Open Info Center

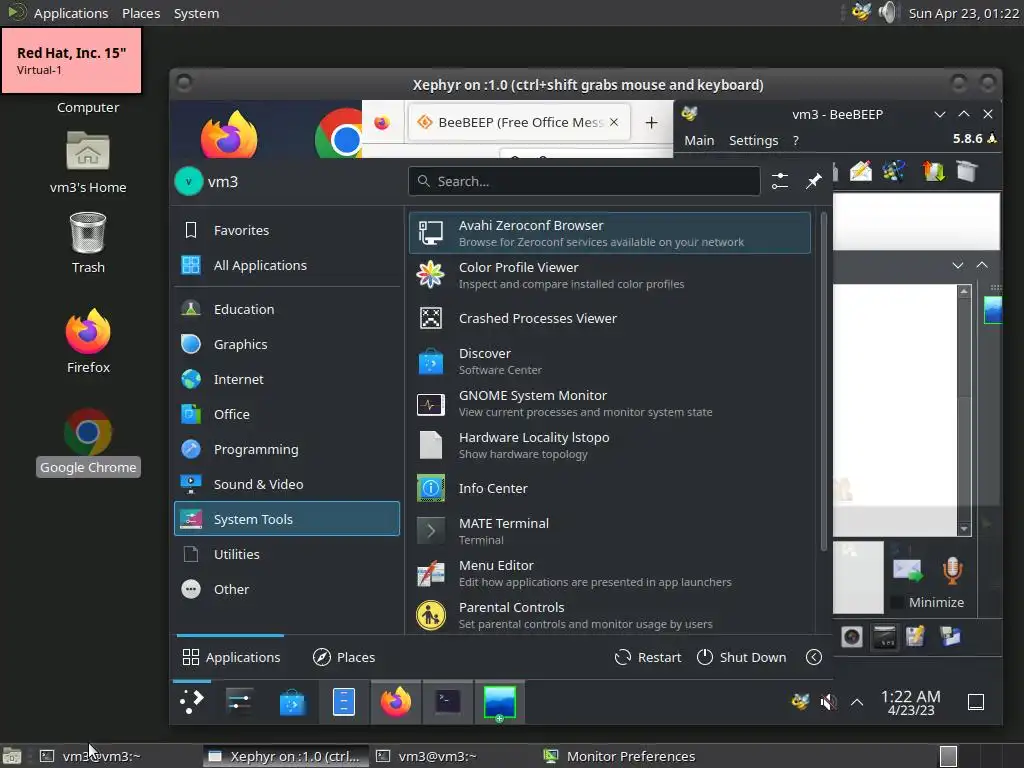pos(609,488)
